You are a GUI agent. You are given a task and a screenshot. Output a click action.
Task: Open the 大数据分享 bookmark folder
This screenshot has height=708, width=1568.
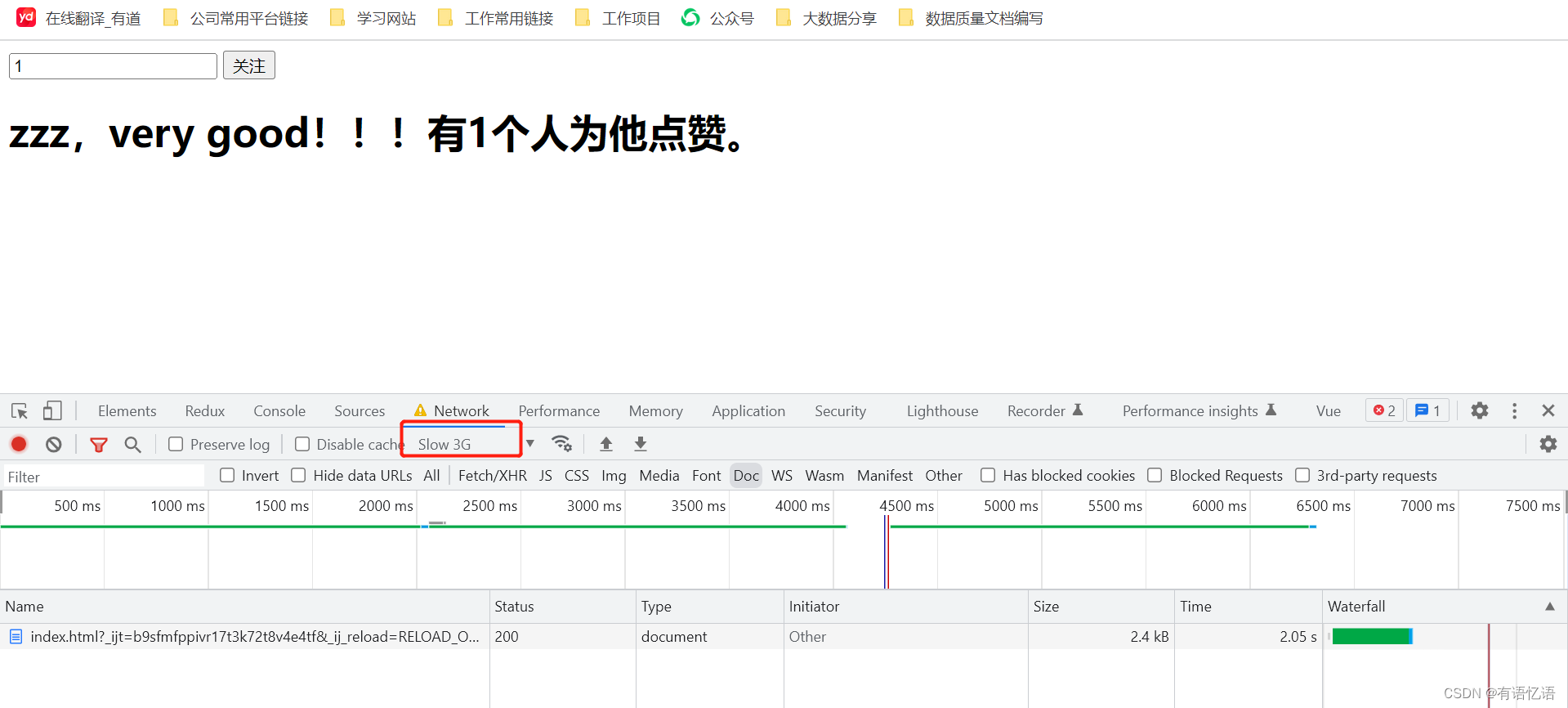coord(826,18)
